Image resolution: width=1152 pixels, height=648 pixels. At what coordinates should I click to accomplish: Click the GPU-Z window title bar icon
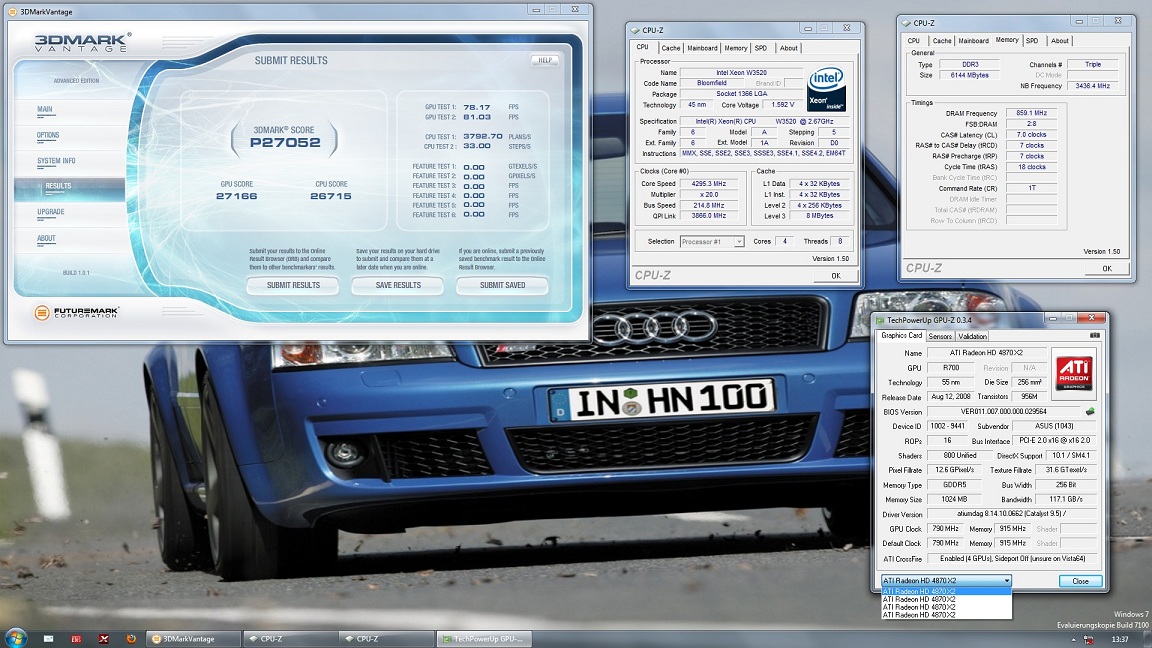[x=879, y=320]
